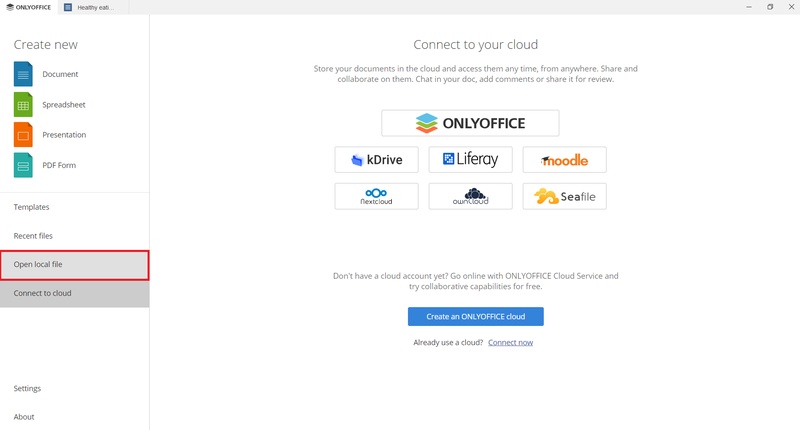This screenshot has height=430, width=800.
Task: Click the teal PDF Form icon
Action: (x=23, y=165)
